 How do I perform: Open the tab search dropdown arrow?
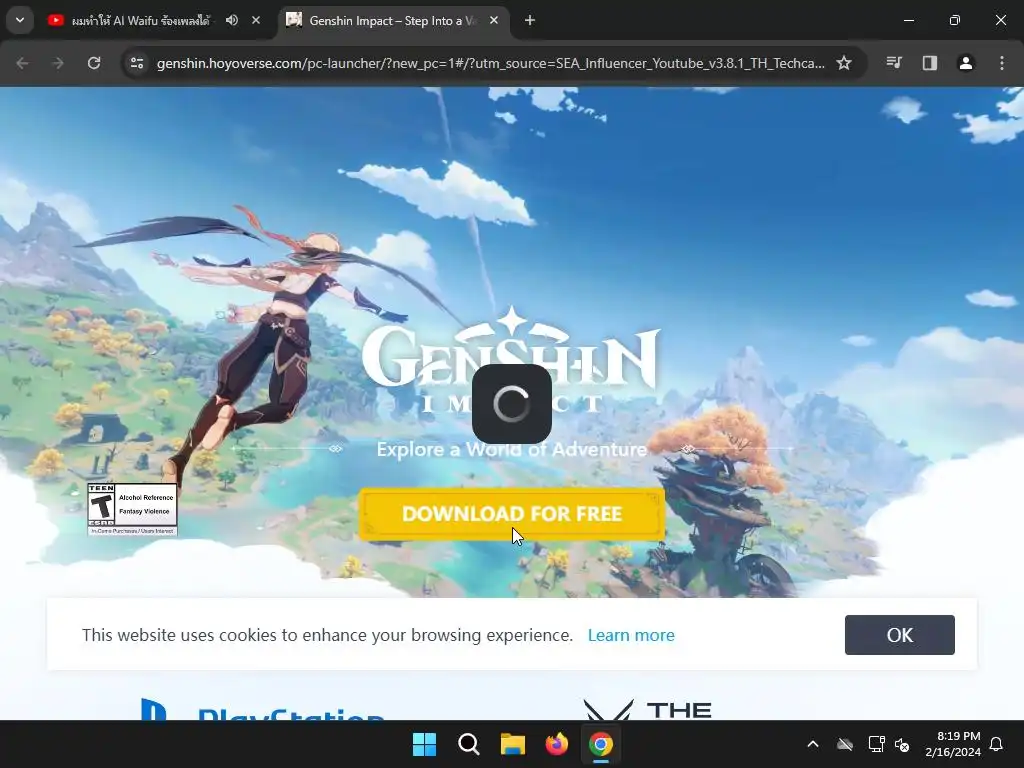20,20
